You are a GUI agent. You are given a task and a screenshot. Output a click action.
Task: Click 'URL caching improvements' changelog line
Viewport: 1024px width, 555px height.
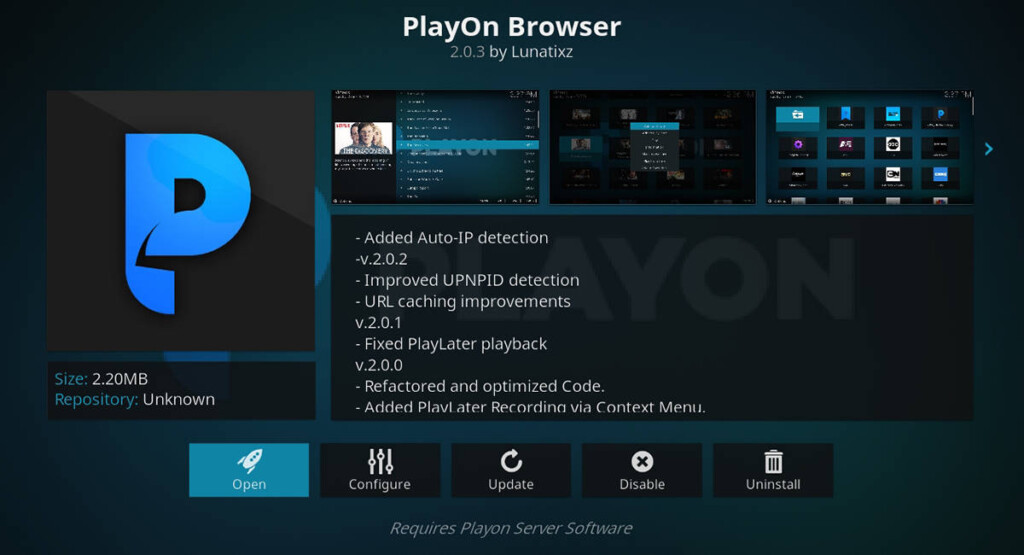click(x=463, y=301)
